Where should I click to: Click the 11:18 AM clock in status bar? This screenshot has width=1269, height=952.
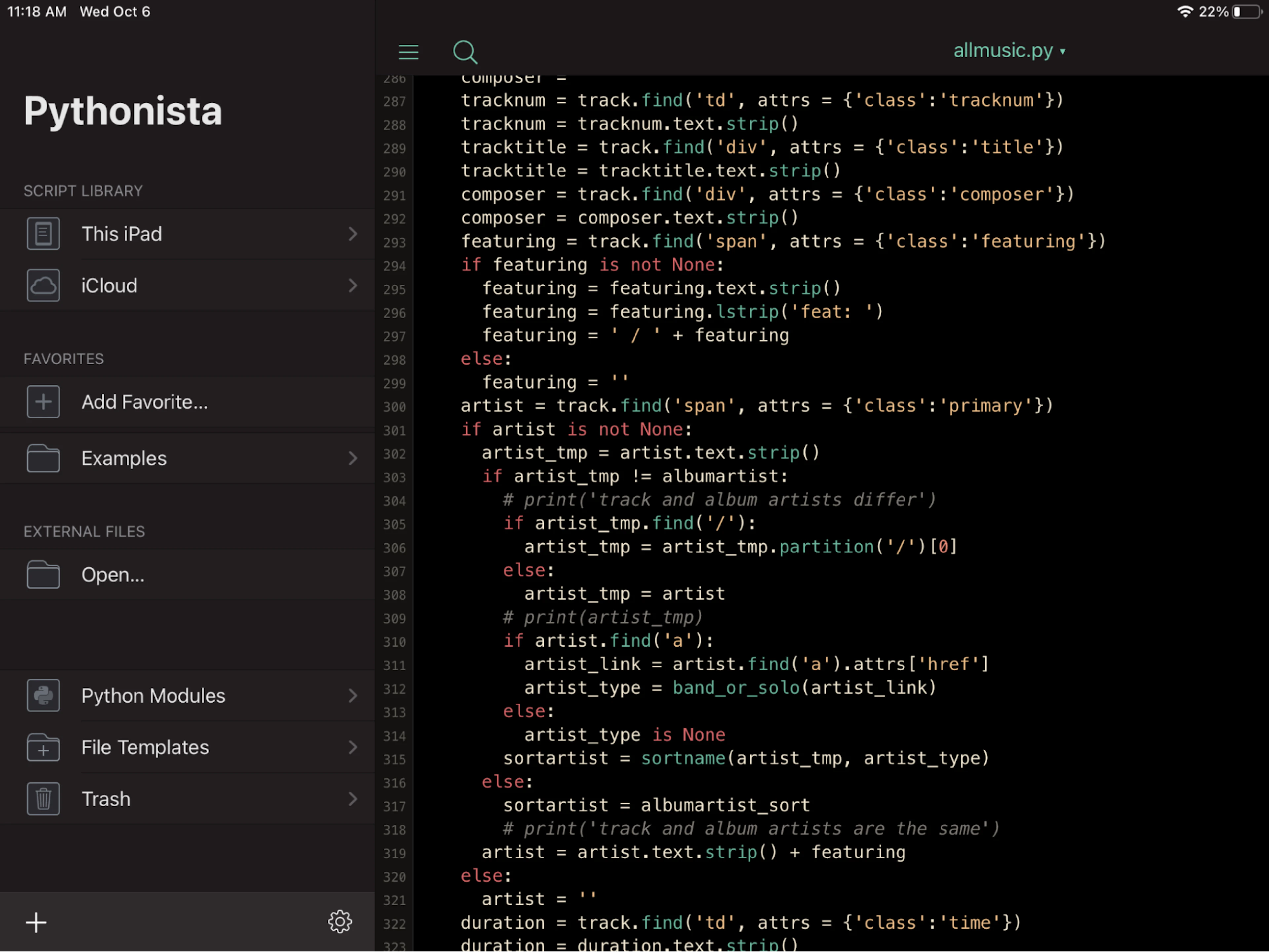click(37, 12)
